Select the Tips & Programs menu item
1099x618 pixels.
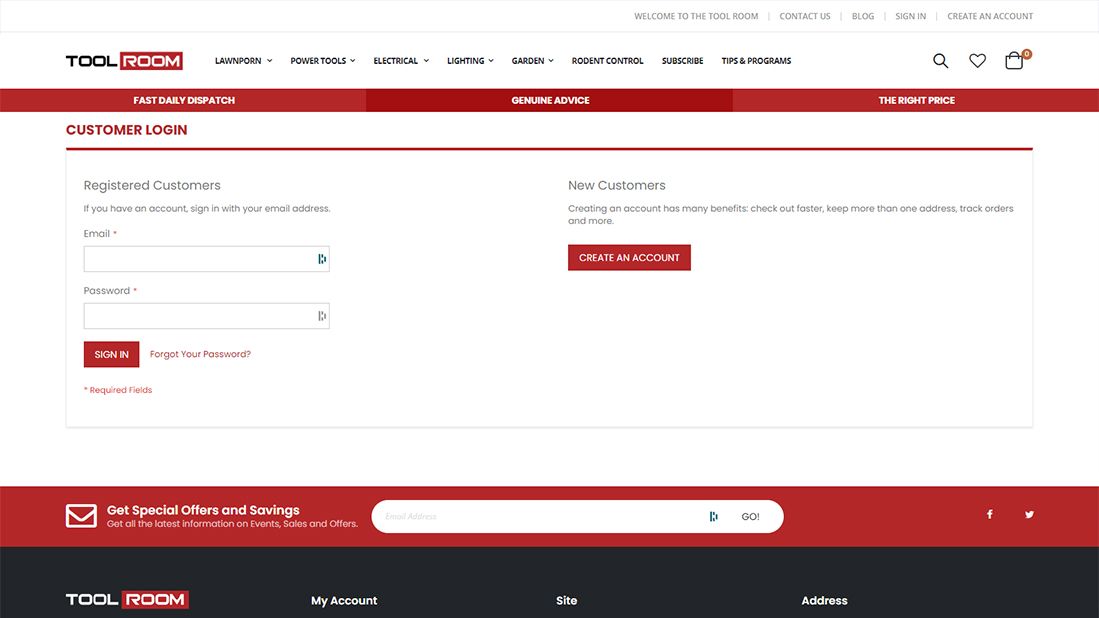756,61
